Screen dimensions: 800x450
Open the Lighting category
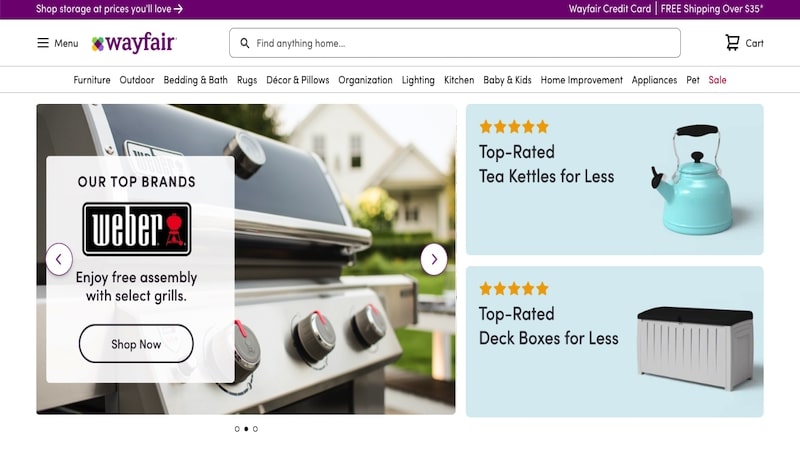point(418,80)
